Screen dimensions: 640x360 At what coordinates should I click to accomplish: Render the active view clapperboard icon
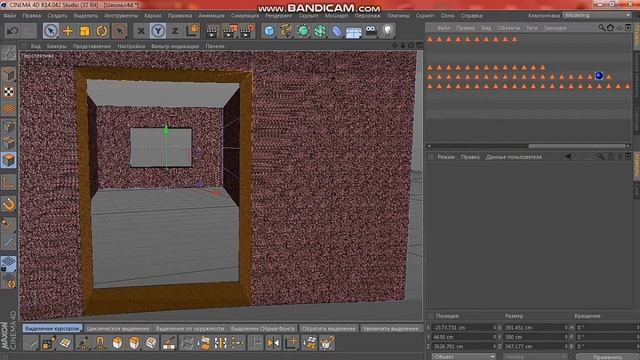[x=212, y=31]
